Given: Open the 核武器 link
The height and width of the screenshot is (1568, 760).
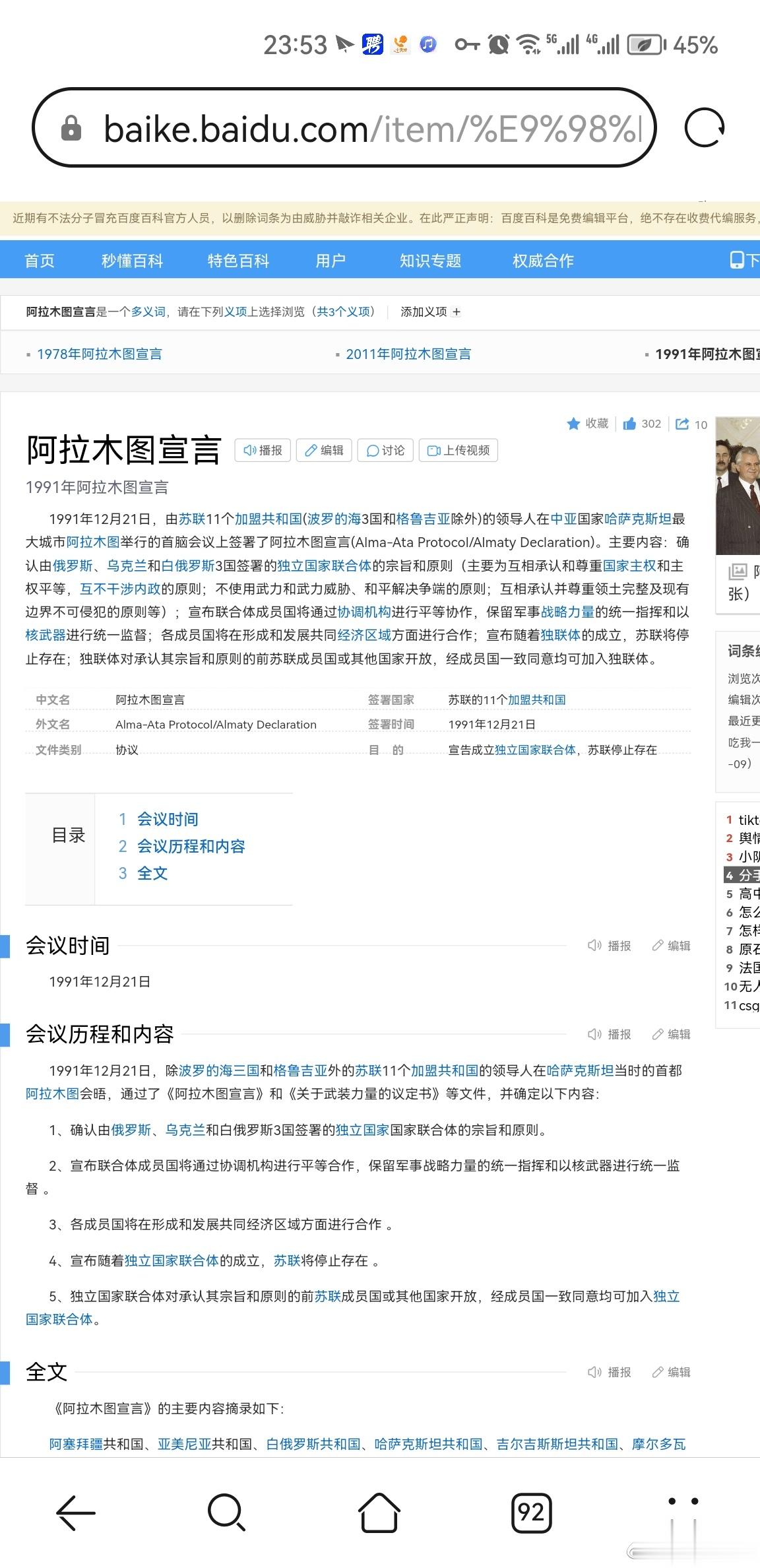Looking at the screenshot, I should coord(46,635).
